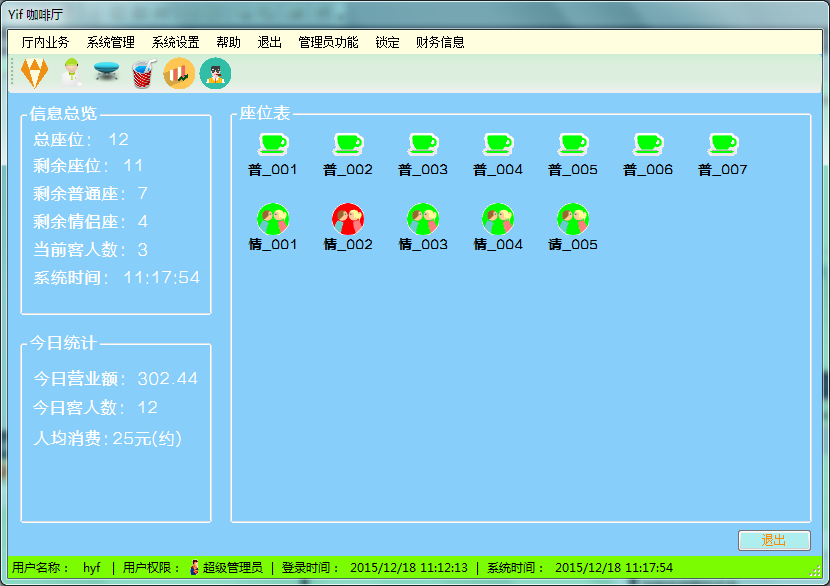Click the username hyf in status bar
The image size is (830, 586).
point(92,567)
